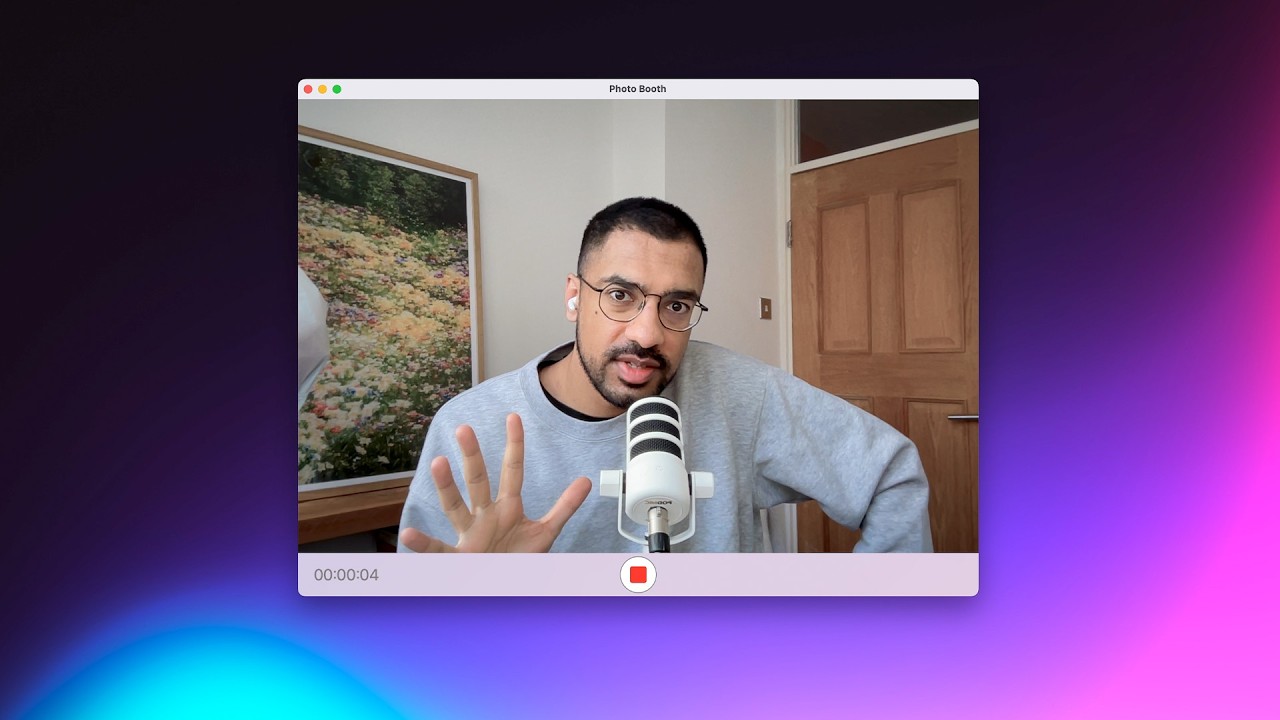Click the 00:00:04 recording timer
The image size is (1280, 720).
pyautogui.click(x=346, y=575)
